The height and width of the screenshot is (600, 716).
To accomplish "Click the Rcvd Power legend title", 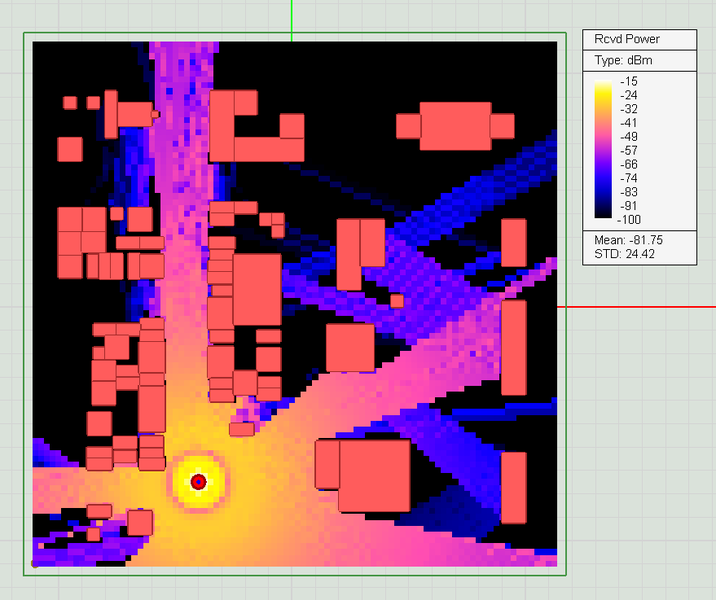I will (627, 40).
